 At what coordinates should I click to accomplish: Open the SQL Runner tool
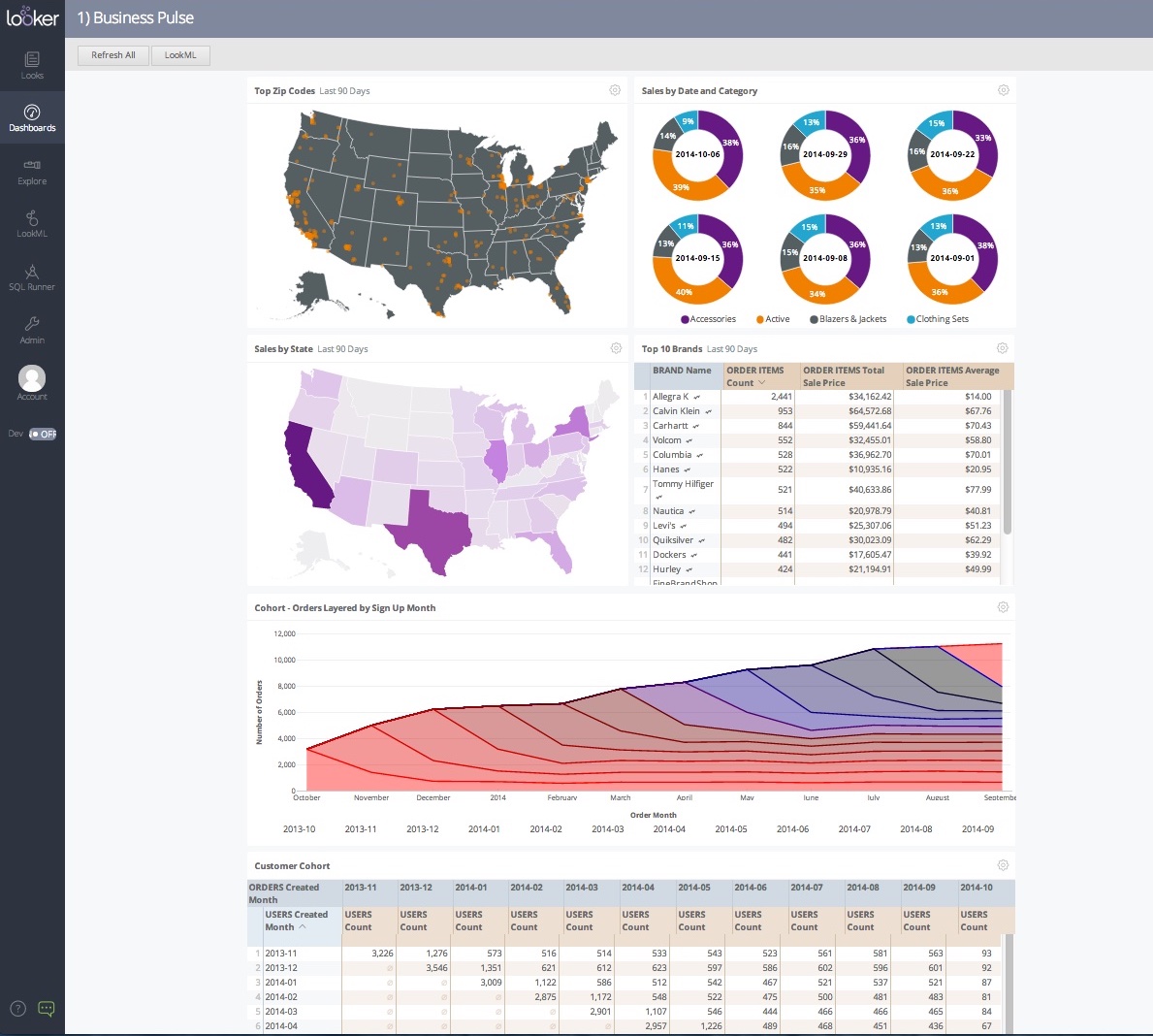coord(32,279)
